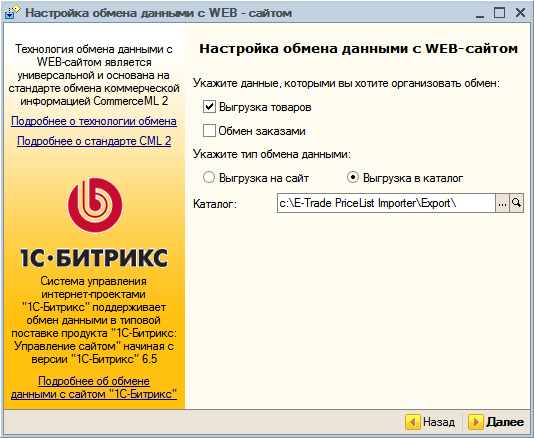Click the 1C-Bitrix red logo image
The height and width of the screenshot is (438, 534).
[x=95, y=205]
